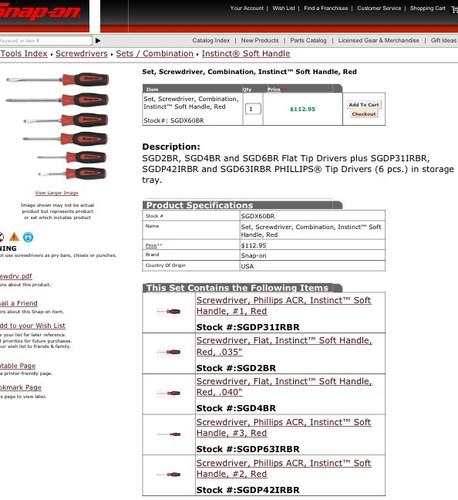Viewport: 458px width, 500px height.
Task: Click the keyword search field
Action: click(x=46, y=41)
